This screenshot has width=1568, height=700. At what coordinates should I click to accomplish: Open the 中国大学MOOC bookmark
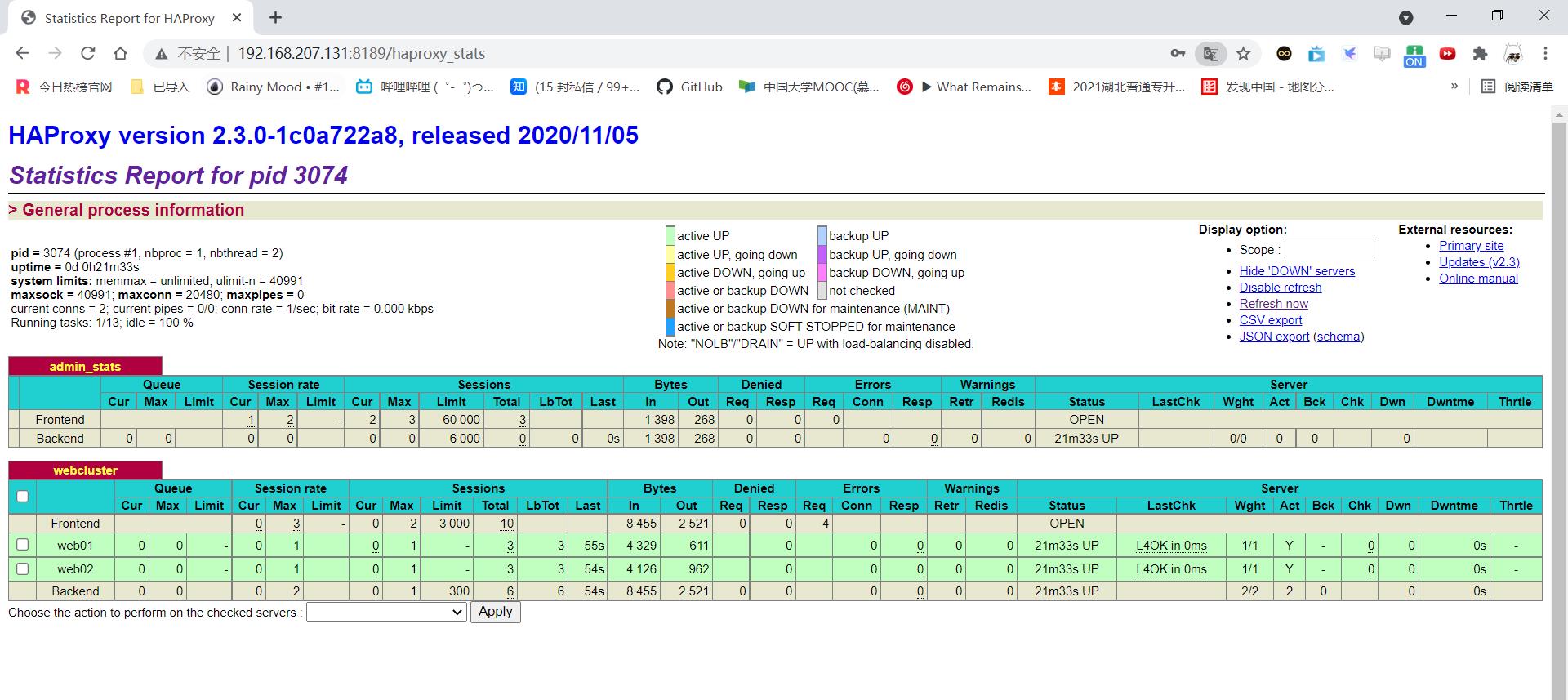(x=809, y=87)
